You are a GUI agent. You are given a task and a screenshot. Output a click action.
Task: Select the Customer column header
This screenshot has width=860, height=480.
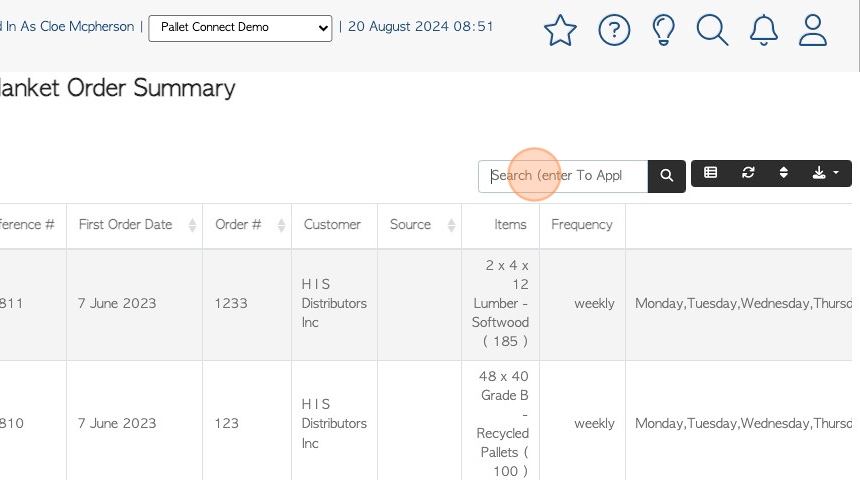[x=332, y=225]
